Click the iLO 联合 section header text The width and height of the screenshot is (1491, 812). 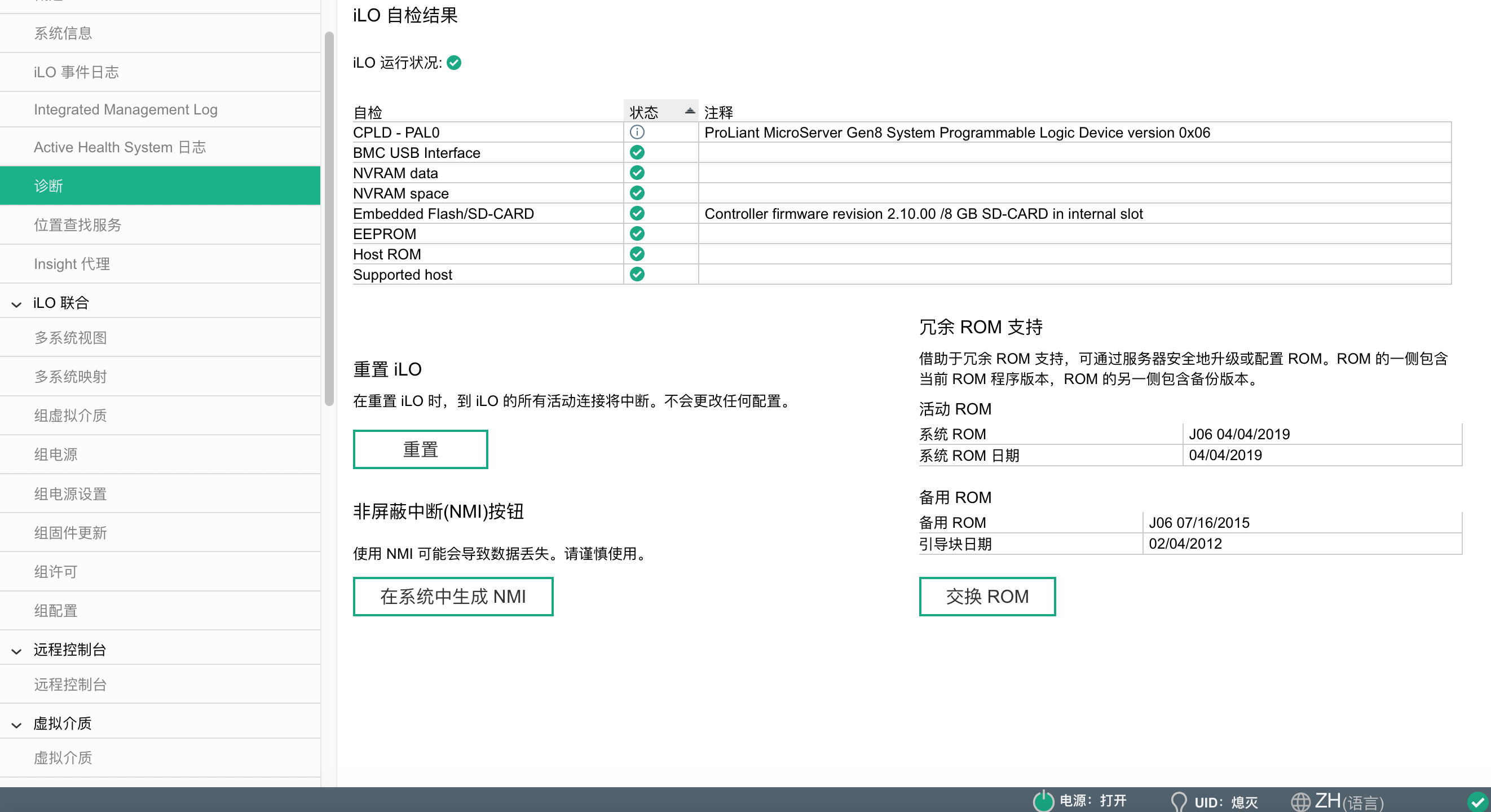pyautogui.click(x=61, y=303)
